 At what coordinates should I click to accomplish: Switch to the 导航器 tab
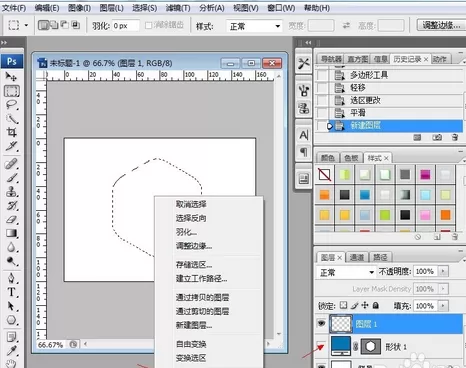tap(331, 59)
